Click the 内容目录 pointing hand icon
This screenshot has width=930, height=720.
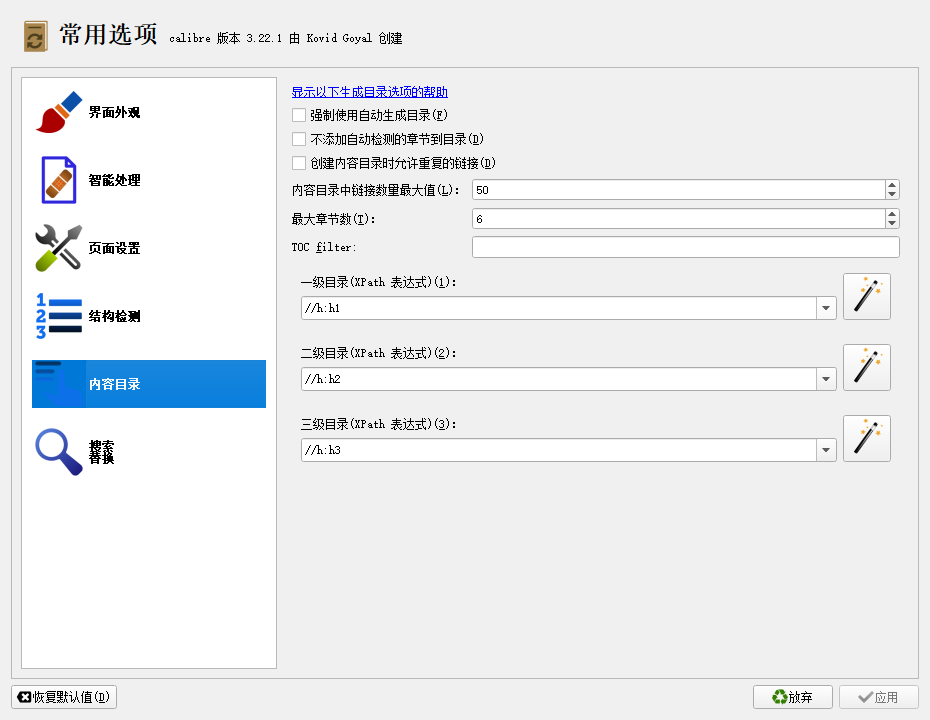[59, 384]
